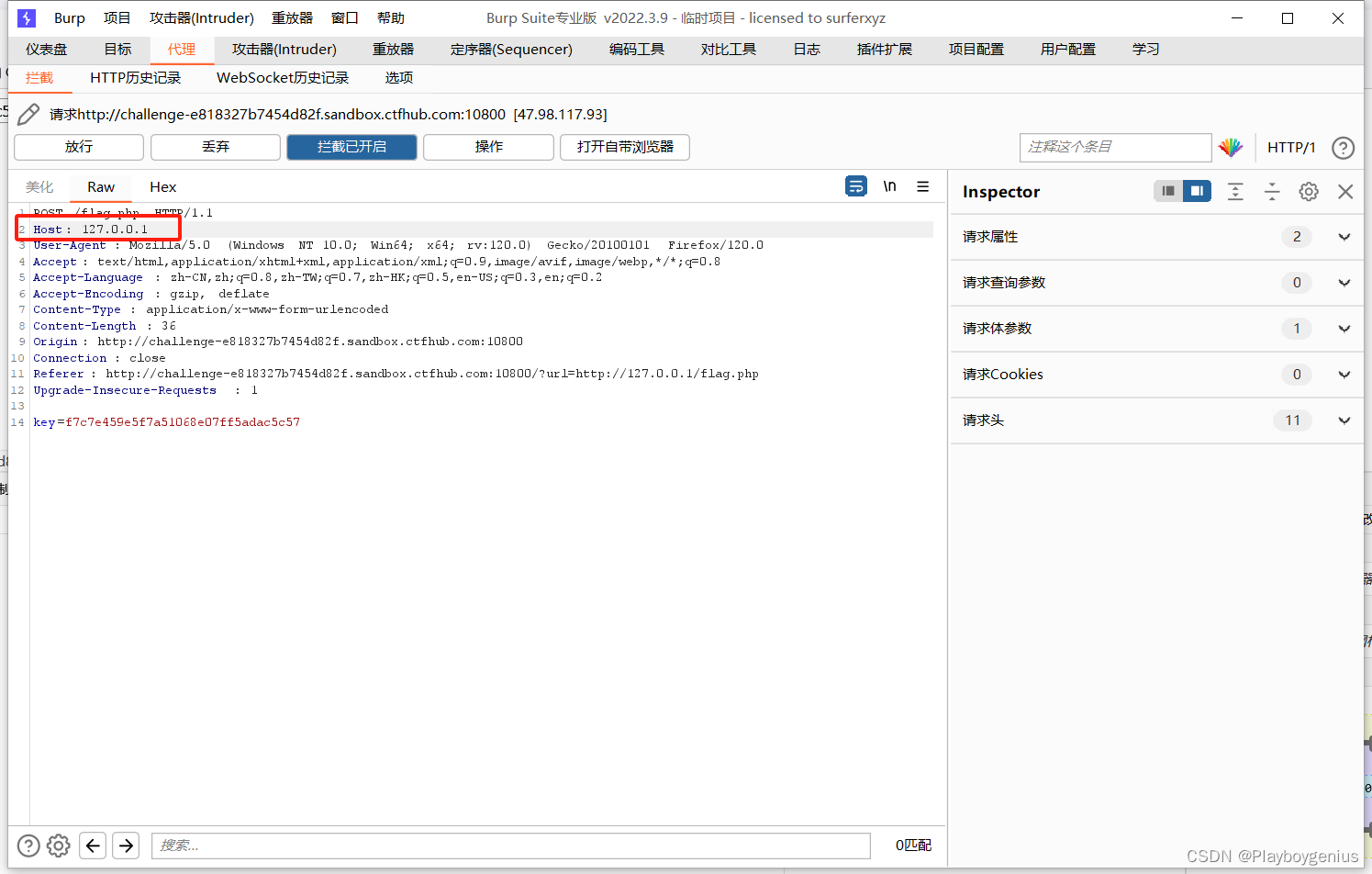Switch to 仪表盘 tab

(47, 50)
